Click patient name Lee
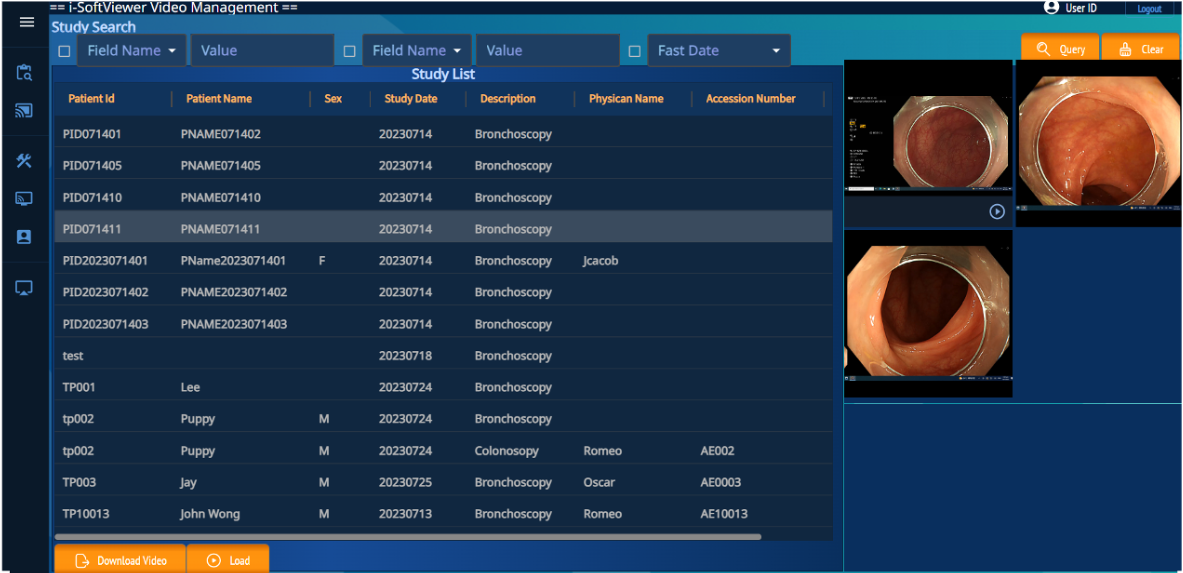Image resolution: width=1183 pixels, height=573 pixels. 190,387
